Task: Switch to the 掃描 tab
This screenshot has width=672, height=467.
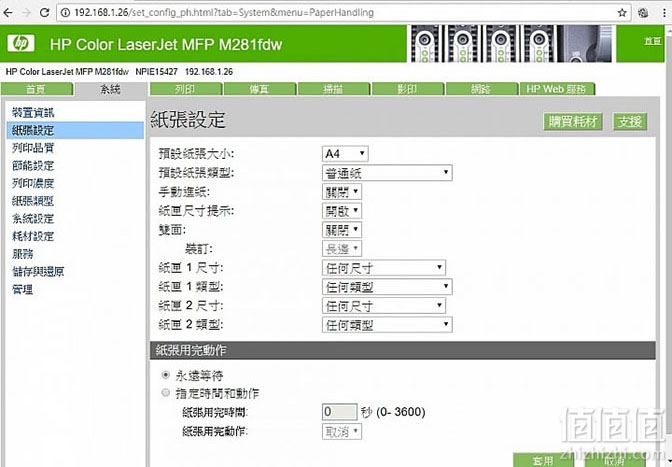Action: (x=334, y=89)
